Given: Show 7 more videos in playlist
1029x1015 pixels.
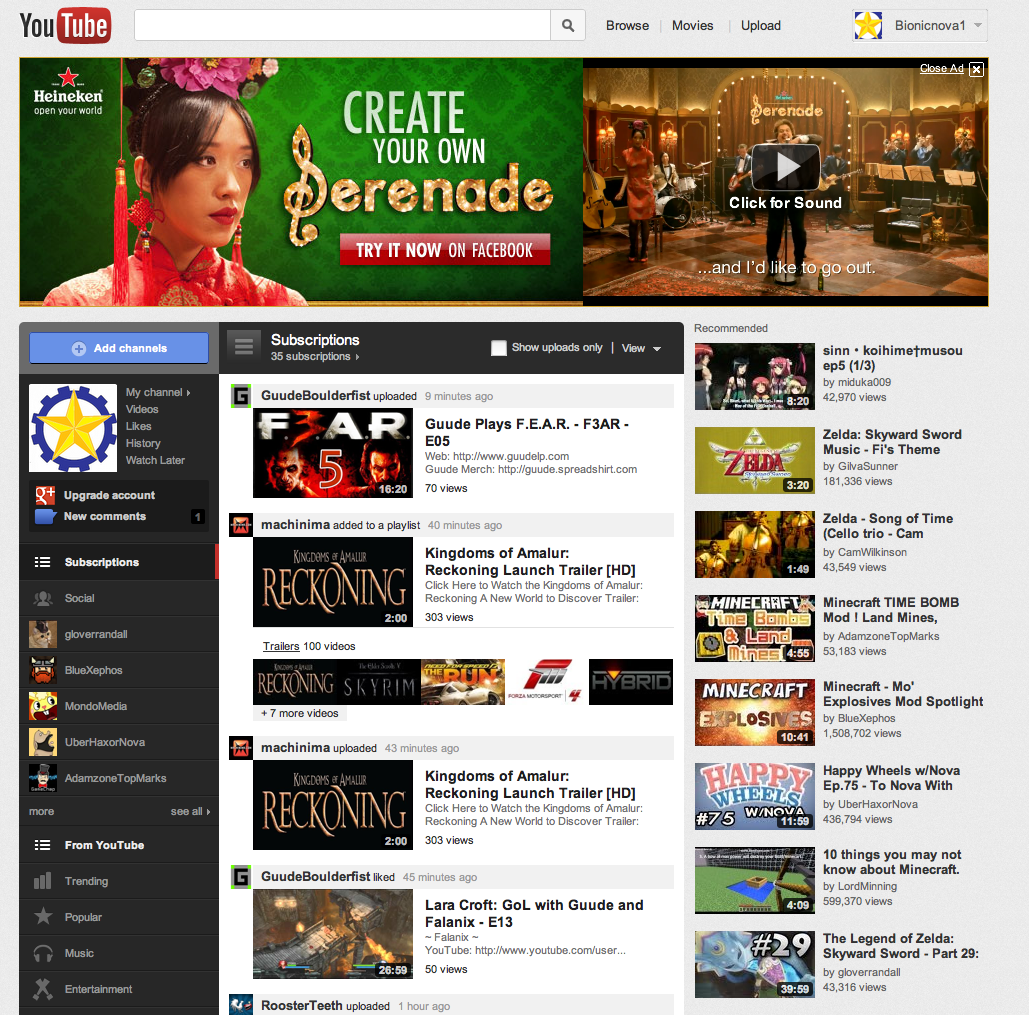Looking at the screenshot, I should pos(300,713).
